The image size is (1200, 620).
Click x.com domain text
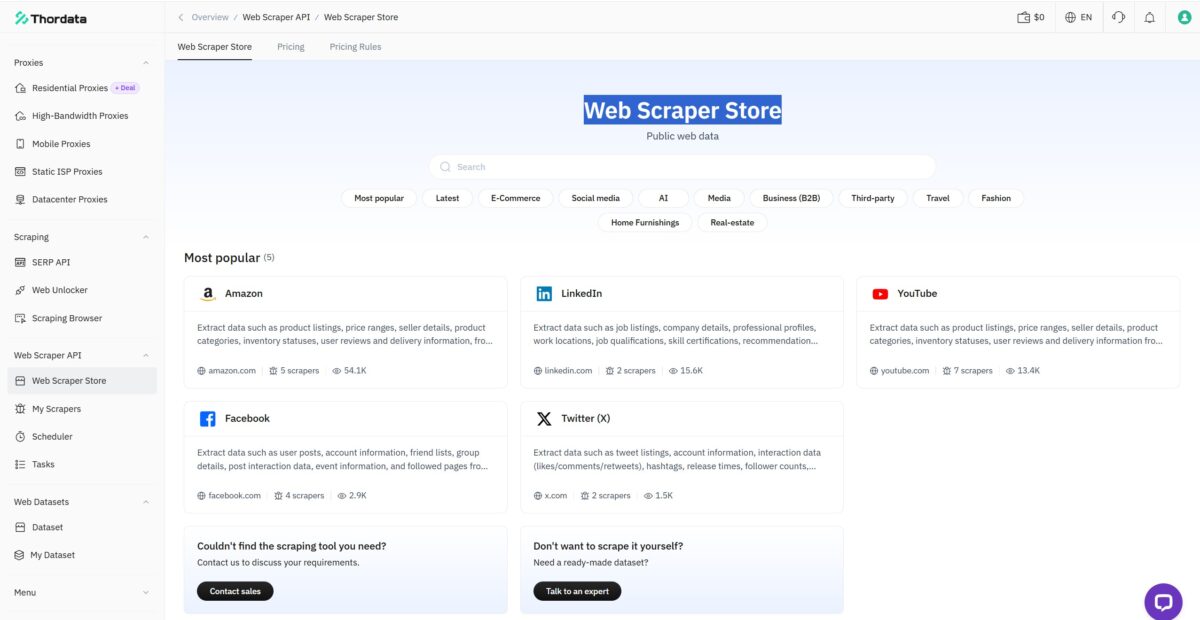[556, 496]
